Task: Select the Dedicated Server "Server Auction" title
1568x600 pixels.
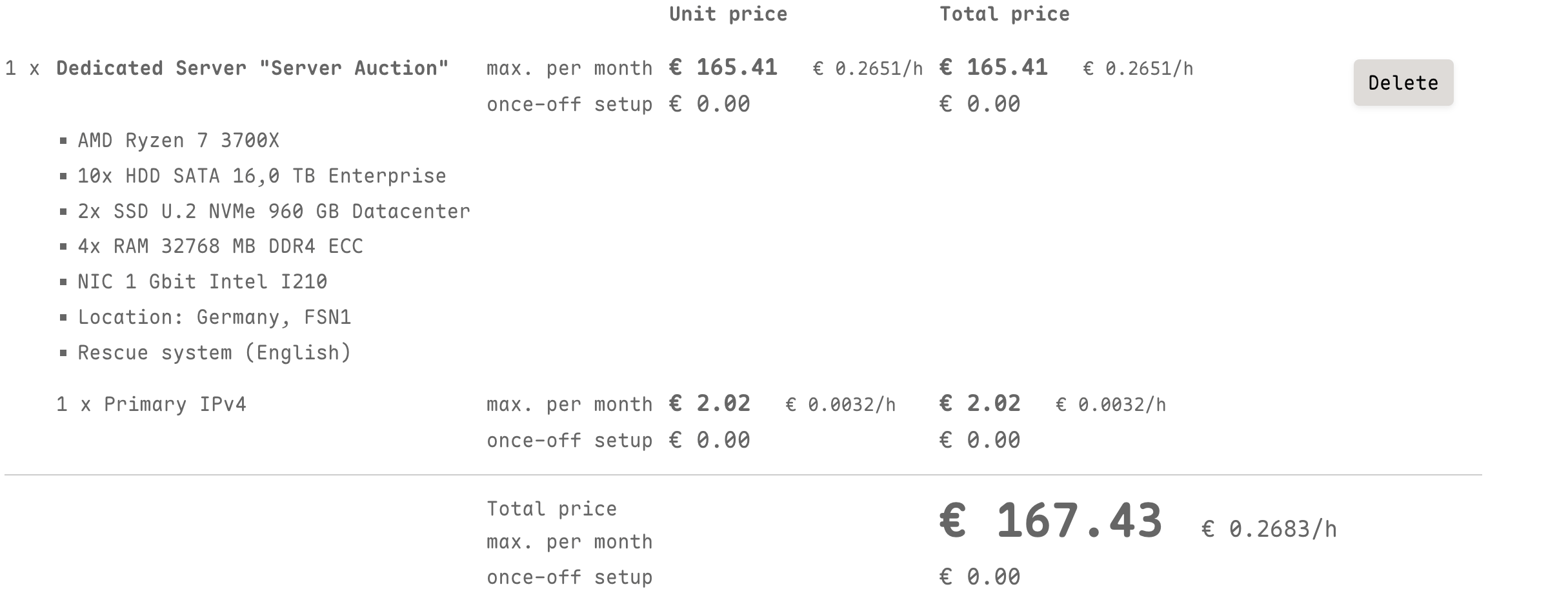Action: click(x=252, y=68)
